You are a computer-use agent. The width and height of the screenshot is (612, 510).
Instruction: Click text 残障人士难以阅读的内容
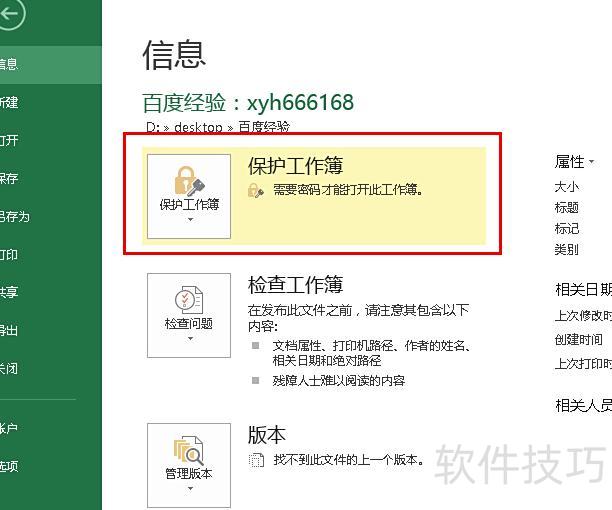tap(339, 381)
